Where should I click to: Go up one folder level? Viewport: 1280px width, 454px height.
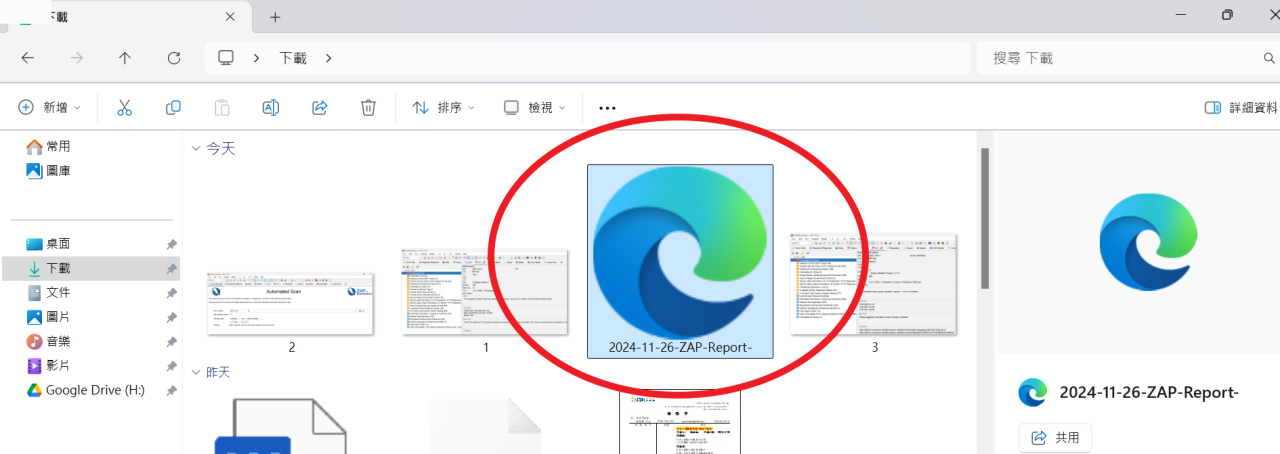(x=125, y=58)
